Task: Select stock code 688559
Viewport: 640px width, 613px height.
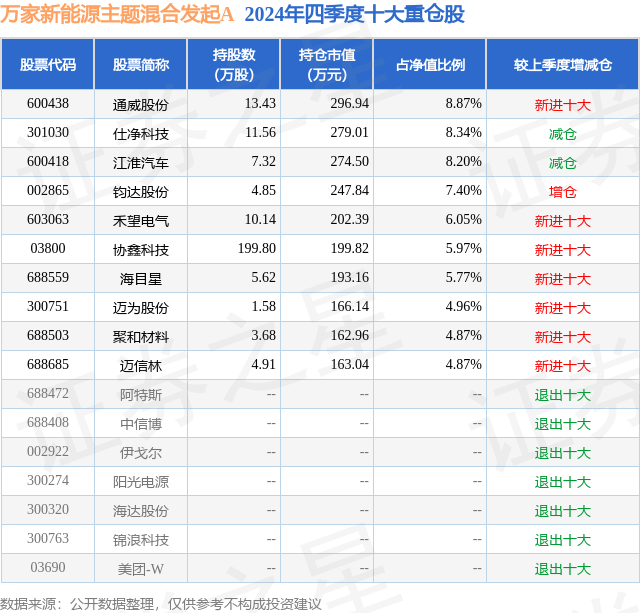Action: [x=48, y=278]
